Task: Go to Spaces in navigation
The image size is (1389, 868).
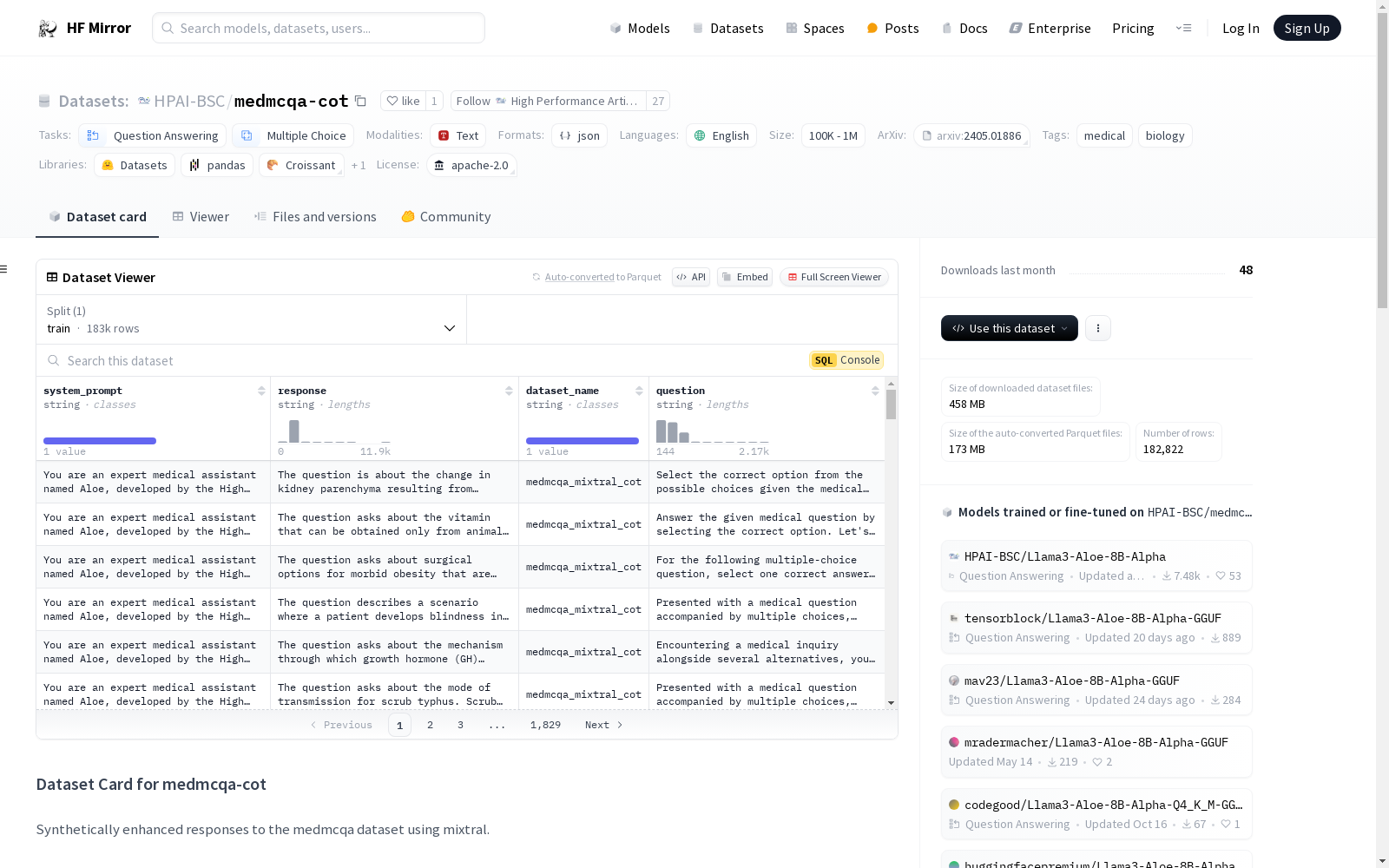Action: pos(815,28)
